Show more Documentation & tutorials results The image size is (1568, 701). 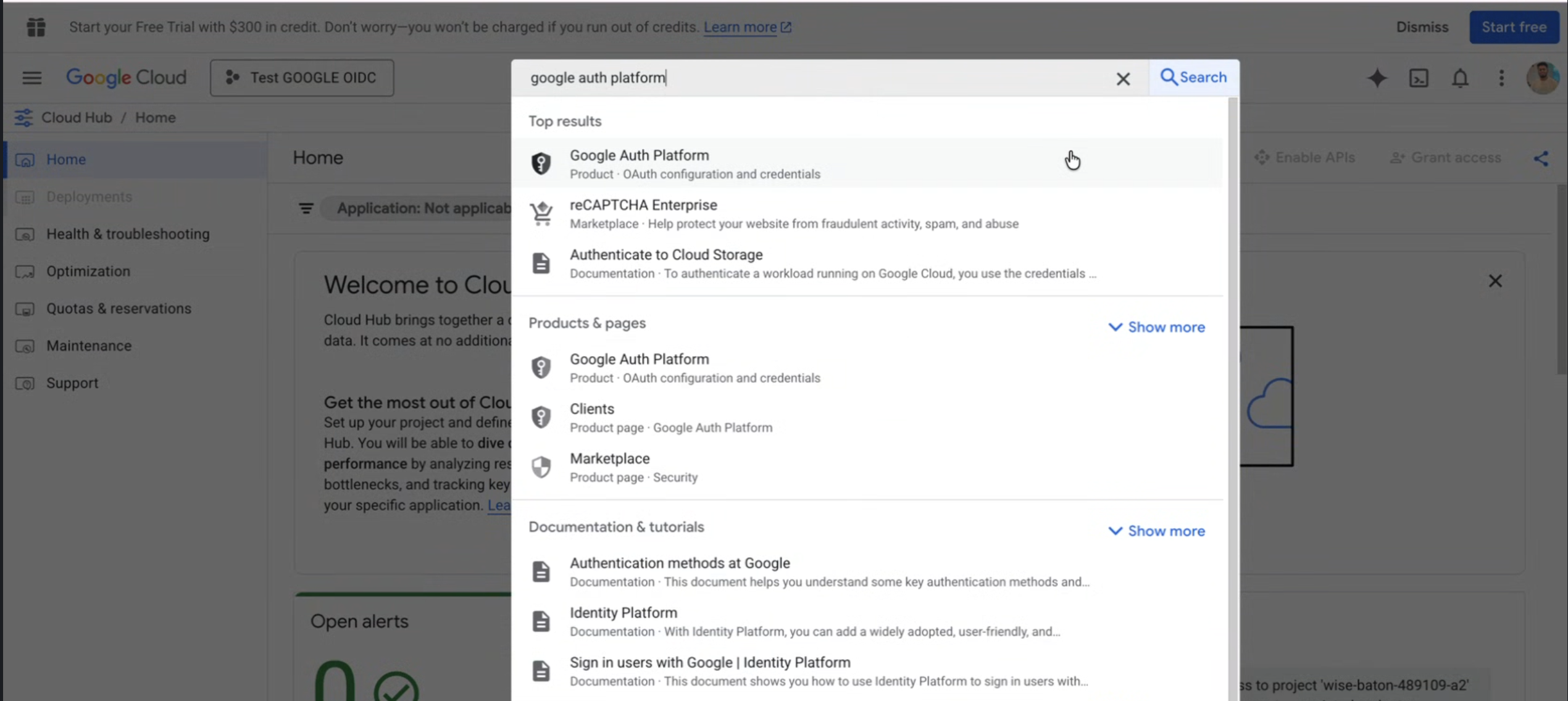click(1156, 531)
